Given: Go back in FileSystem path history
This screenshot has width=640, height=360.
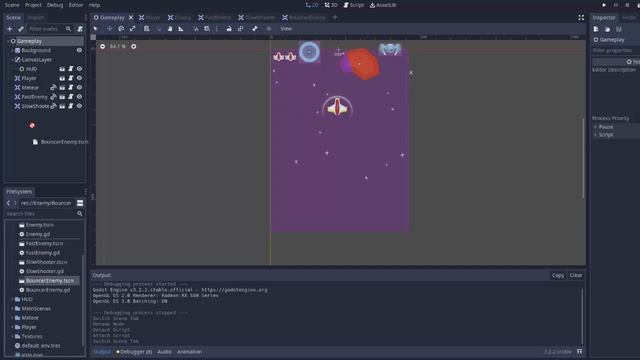Looking at the screenshot, I should pyautogui.click(x=8, y=203).
